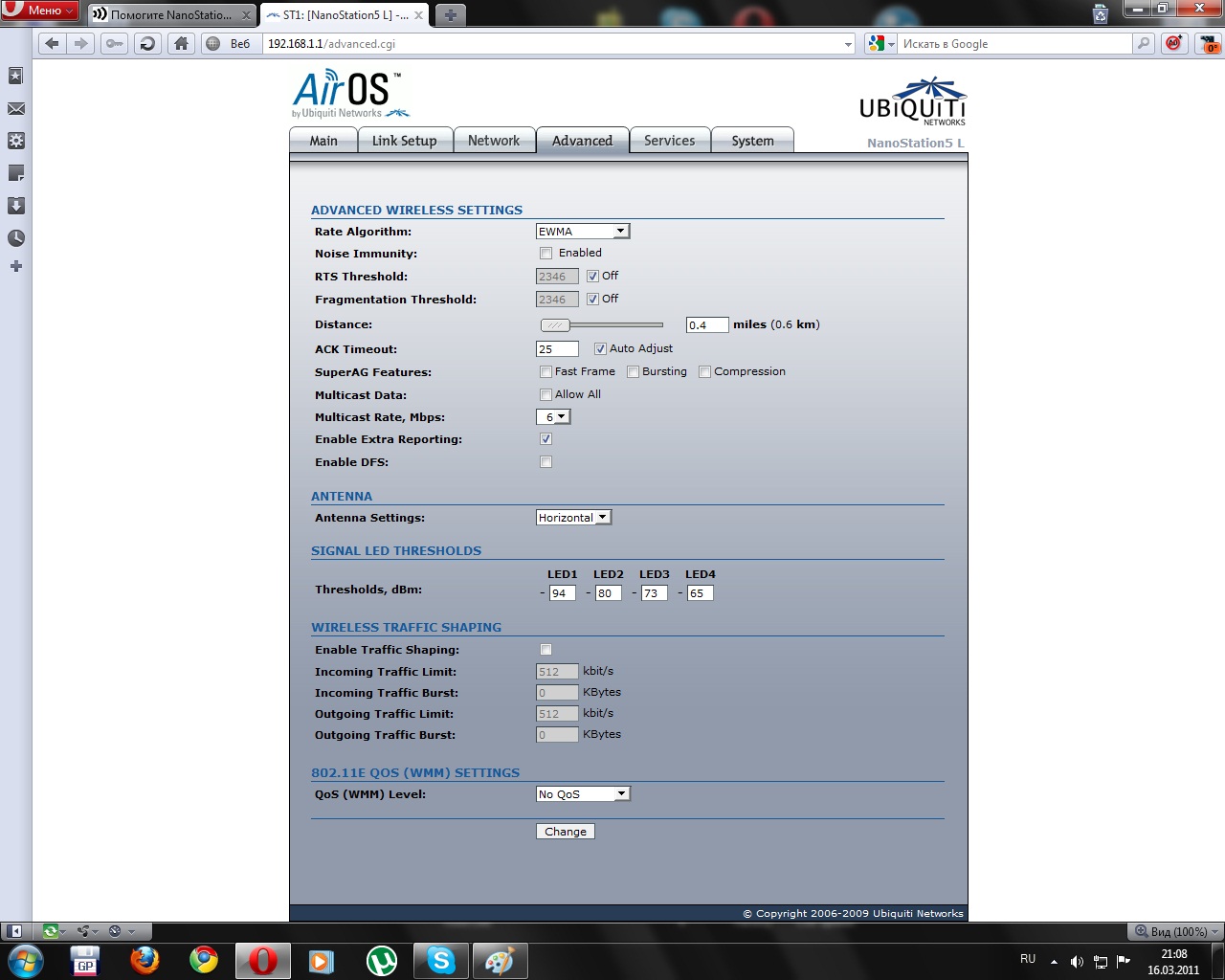This screenshot has width=1225, height=980.
Task: Enable the Noise Immunity checkbox
Action: pos(546,254)
